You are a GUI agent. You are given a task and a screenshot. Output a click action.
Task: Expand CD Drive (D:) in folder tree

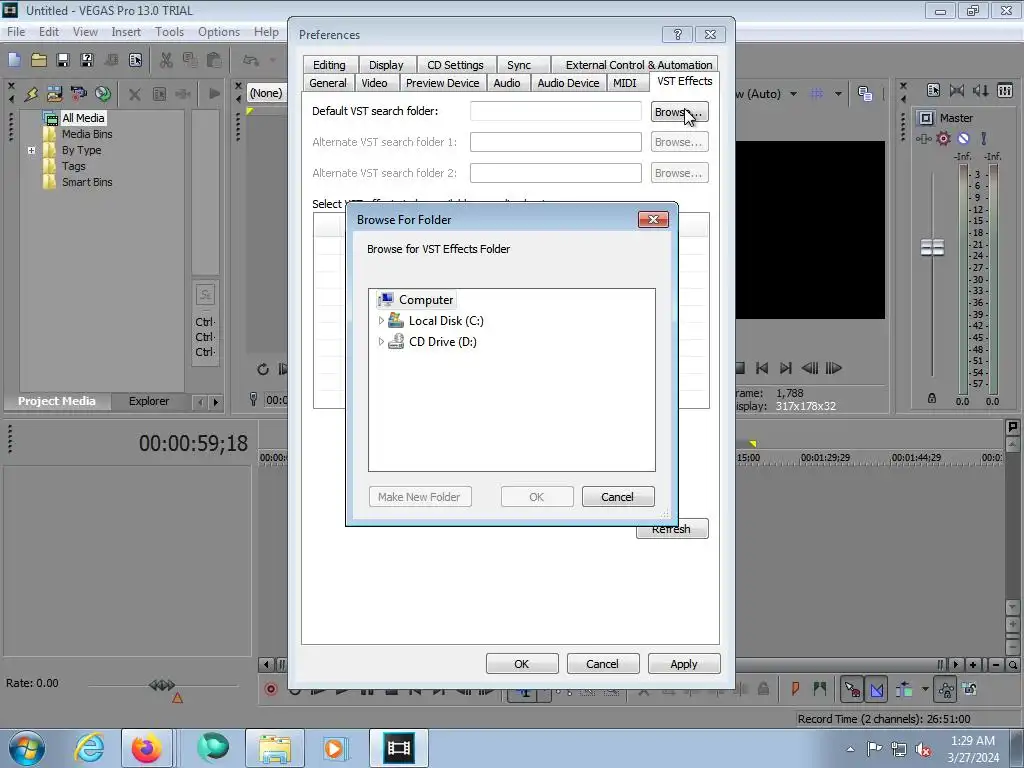(381, 342)
